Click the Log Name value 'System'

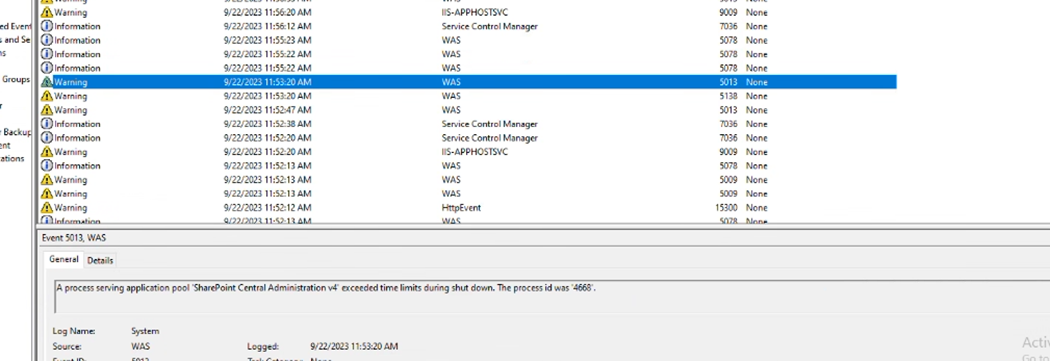pos(145,331)
